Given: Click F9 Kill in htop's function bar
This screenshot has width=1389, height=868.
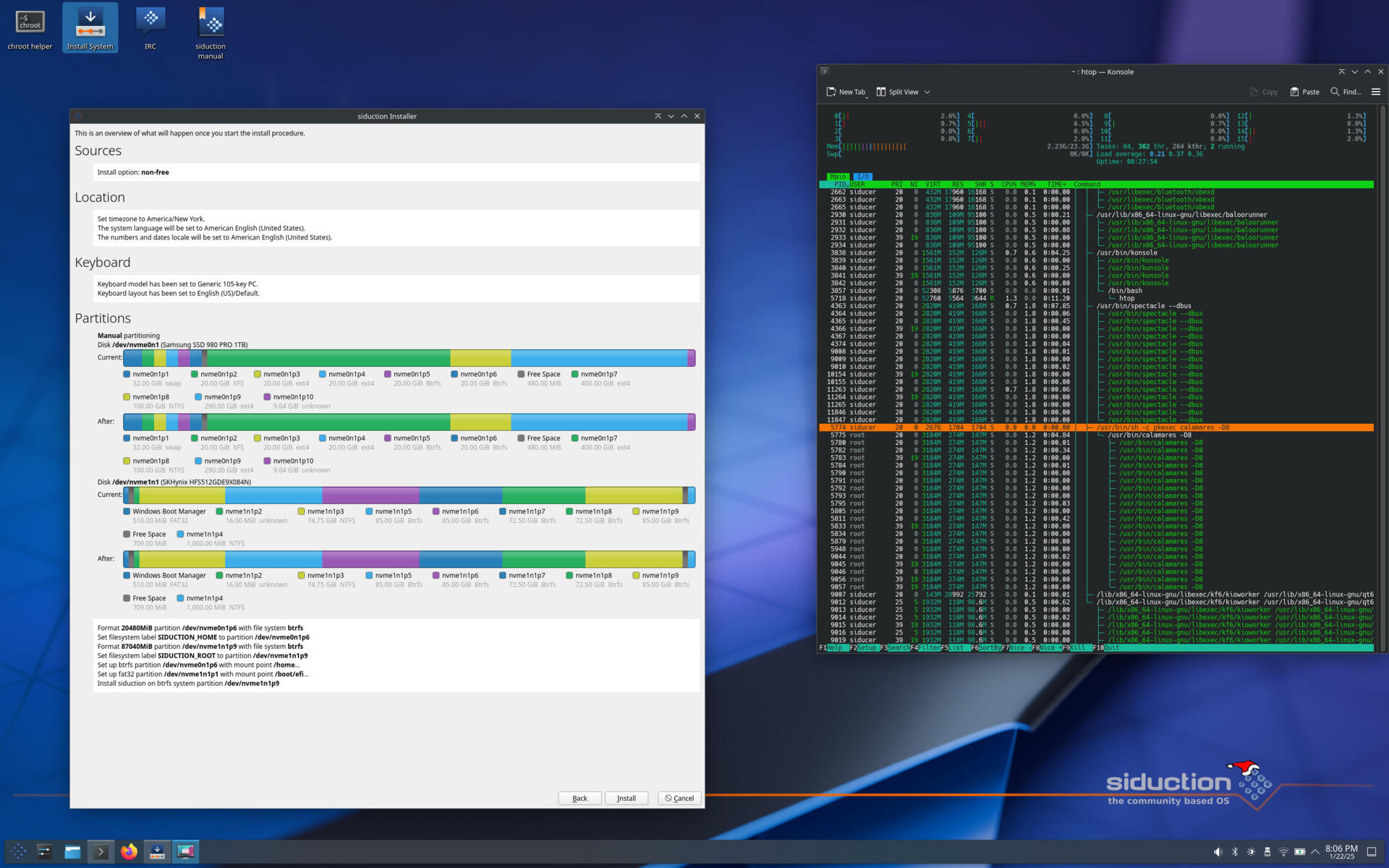Looking at the screenshot, I should click(1076, 647).
